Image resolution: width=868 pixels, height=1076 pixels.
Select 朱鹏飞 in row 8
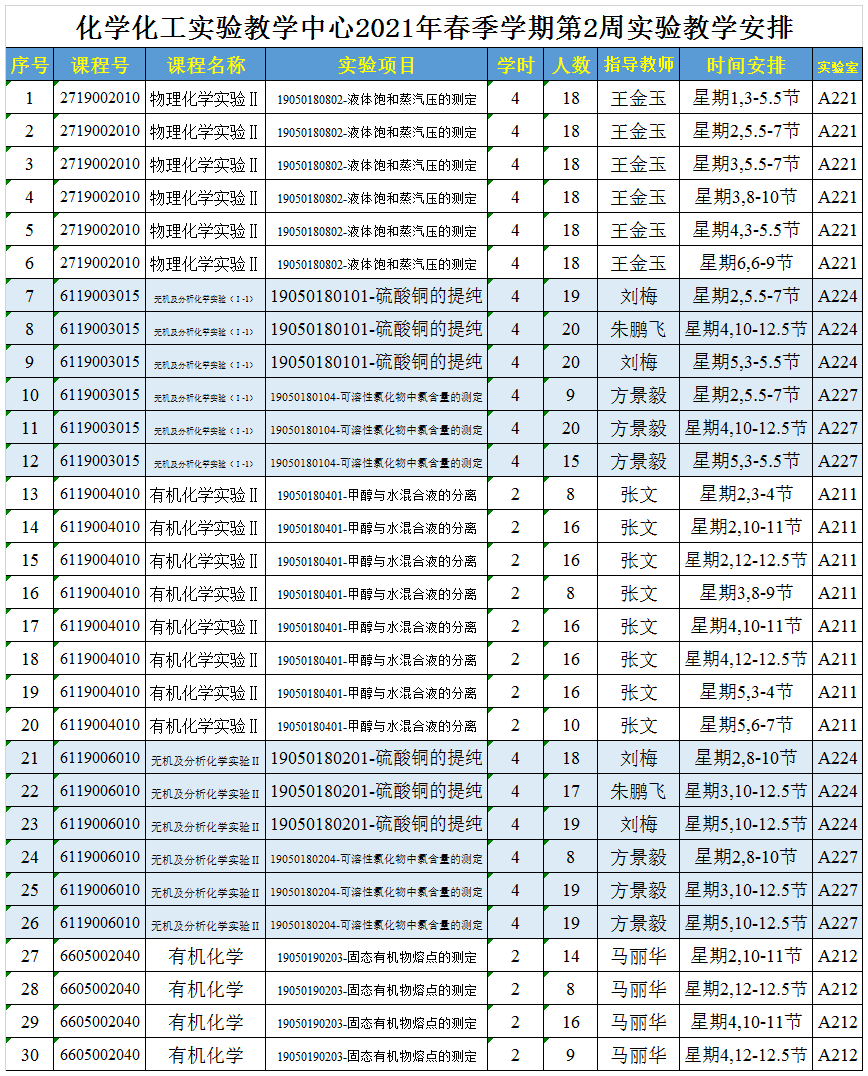tap(639, 329)
